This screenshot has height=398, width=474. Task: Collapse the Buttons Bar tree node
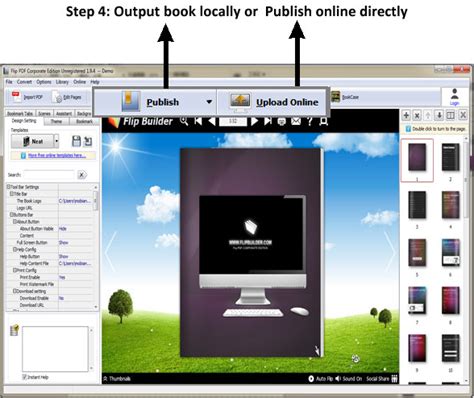[x=11, y=215]
